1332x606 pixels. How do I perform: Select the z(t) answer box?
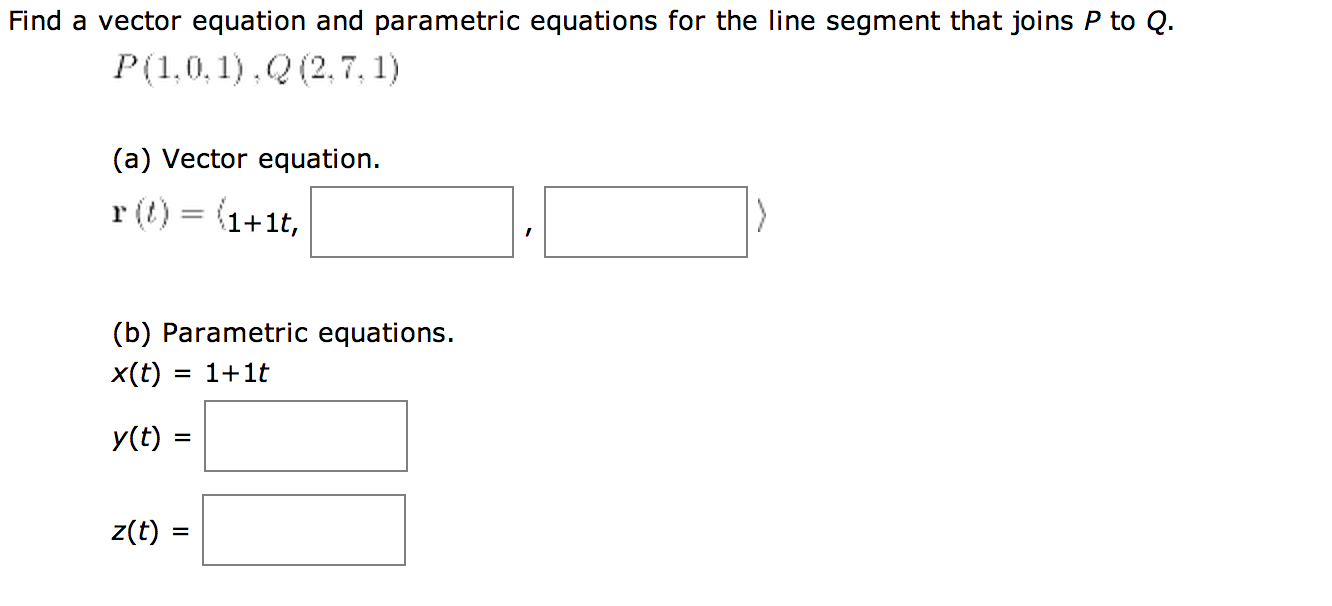coord(303,530)
